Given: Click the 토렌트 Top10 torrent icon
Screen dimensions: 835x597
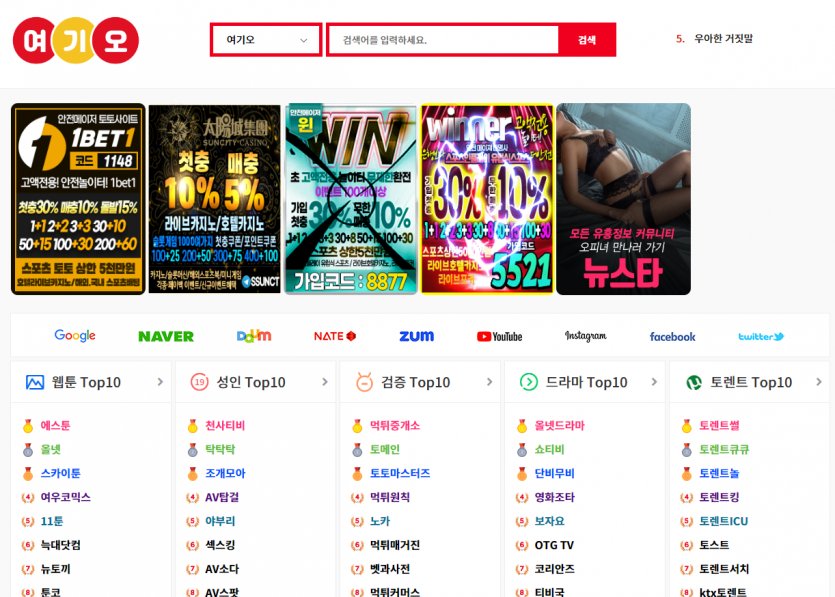Looking at the screenshot, I should (693, 382).
